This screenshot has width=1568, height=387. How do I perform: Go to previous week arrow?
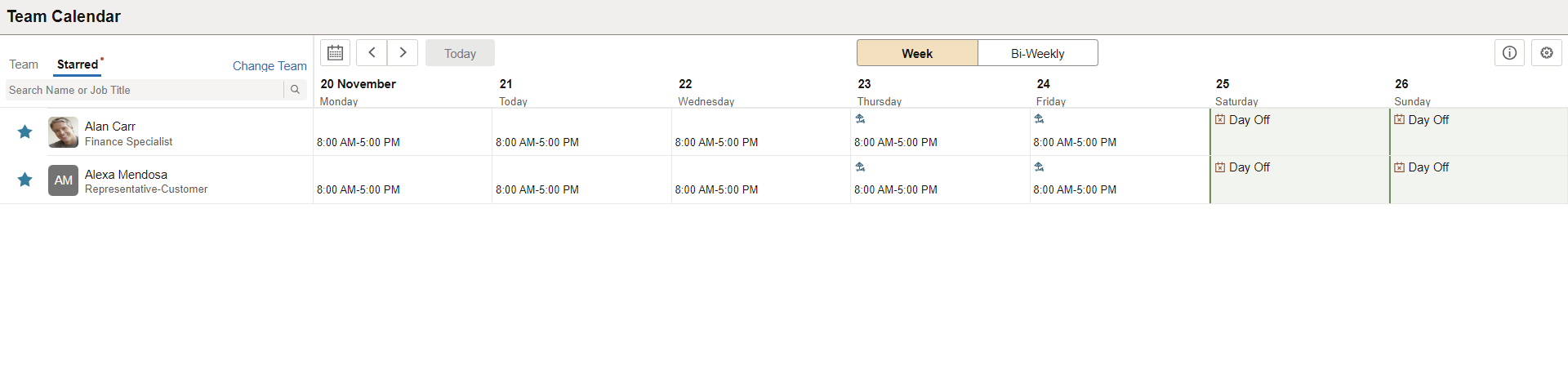(372, 53)
